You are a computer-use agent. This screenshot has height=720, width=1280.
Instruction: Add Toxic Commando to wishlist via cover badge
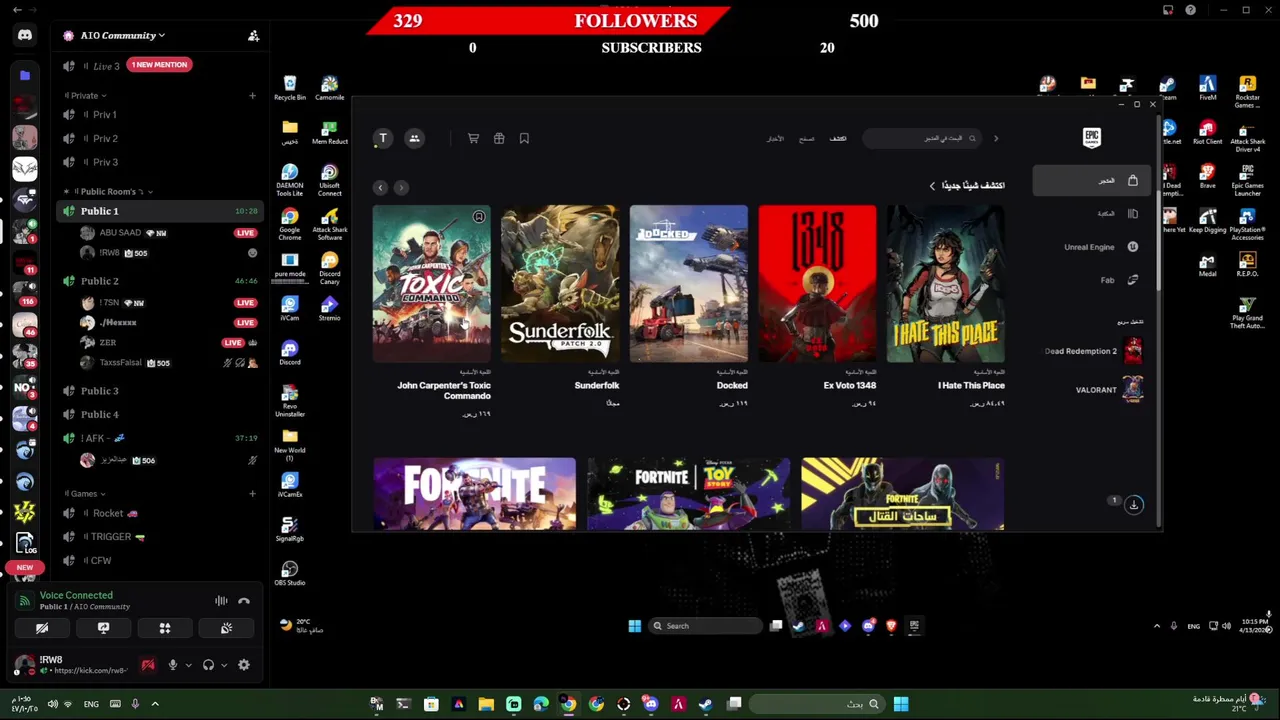479,217
